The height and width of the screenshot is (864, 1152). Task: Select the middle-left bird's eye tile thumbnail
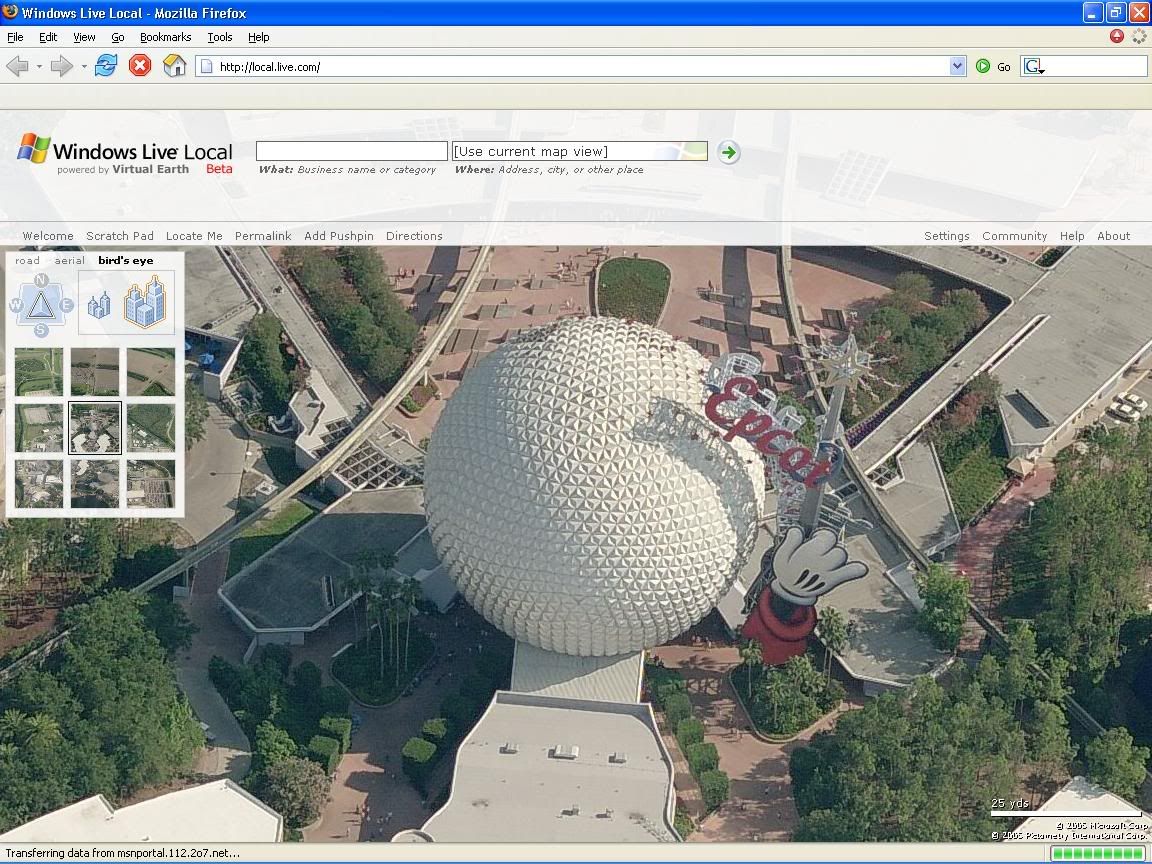(x=39, y=428)
